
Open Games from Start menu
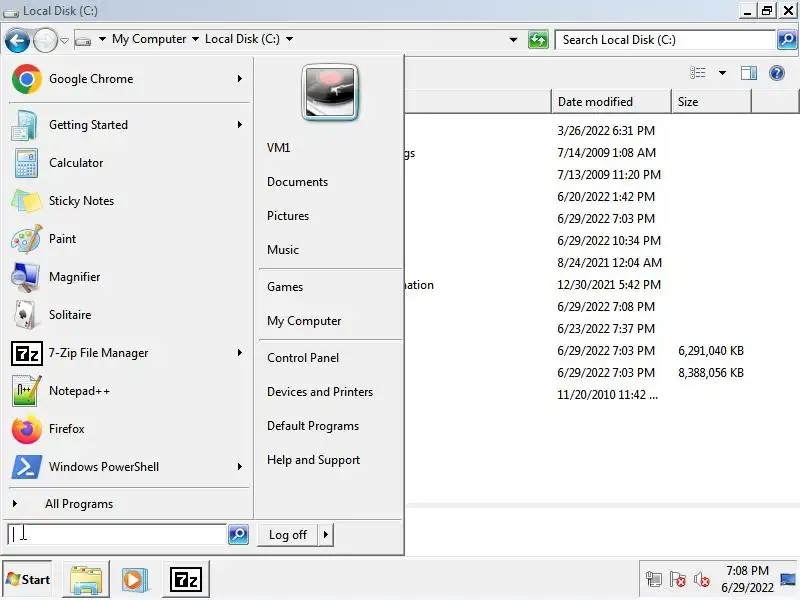click(285, 287)
